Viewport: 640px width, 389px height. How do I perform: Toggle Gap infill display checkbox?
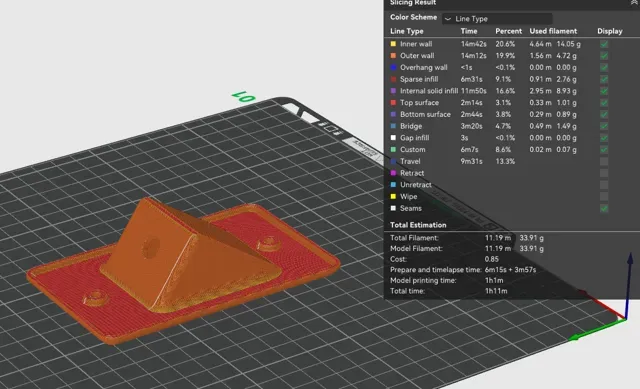click(604, 138)
